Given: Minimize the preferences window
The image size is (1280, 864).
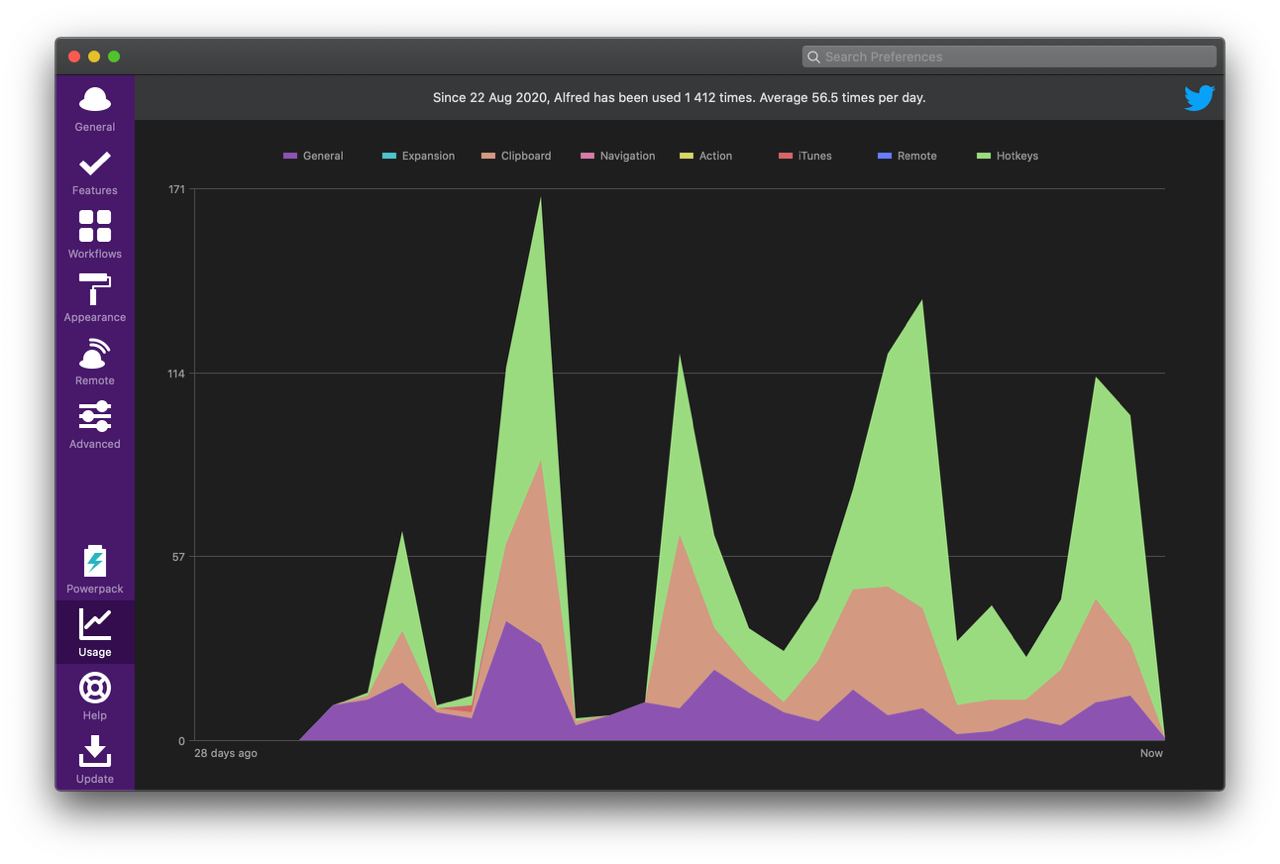Looking at the screenshot, I should (94, 57).
